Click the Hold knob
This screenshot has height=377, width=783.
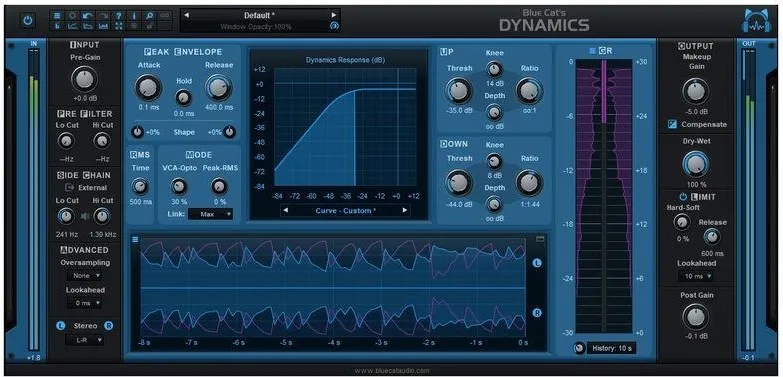[183, 97]
